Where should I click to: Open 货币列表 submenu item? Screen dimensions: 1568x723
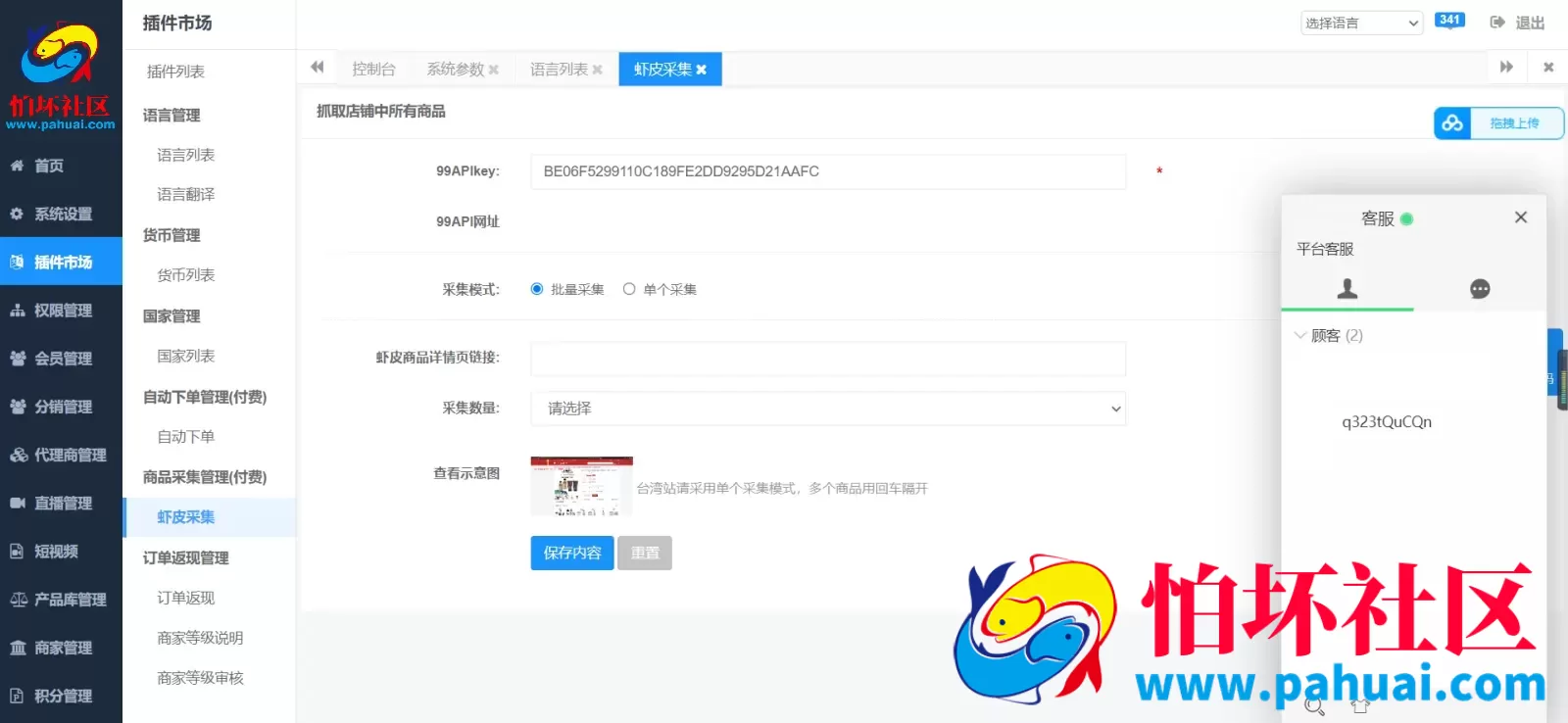pos(185,275)
